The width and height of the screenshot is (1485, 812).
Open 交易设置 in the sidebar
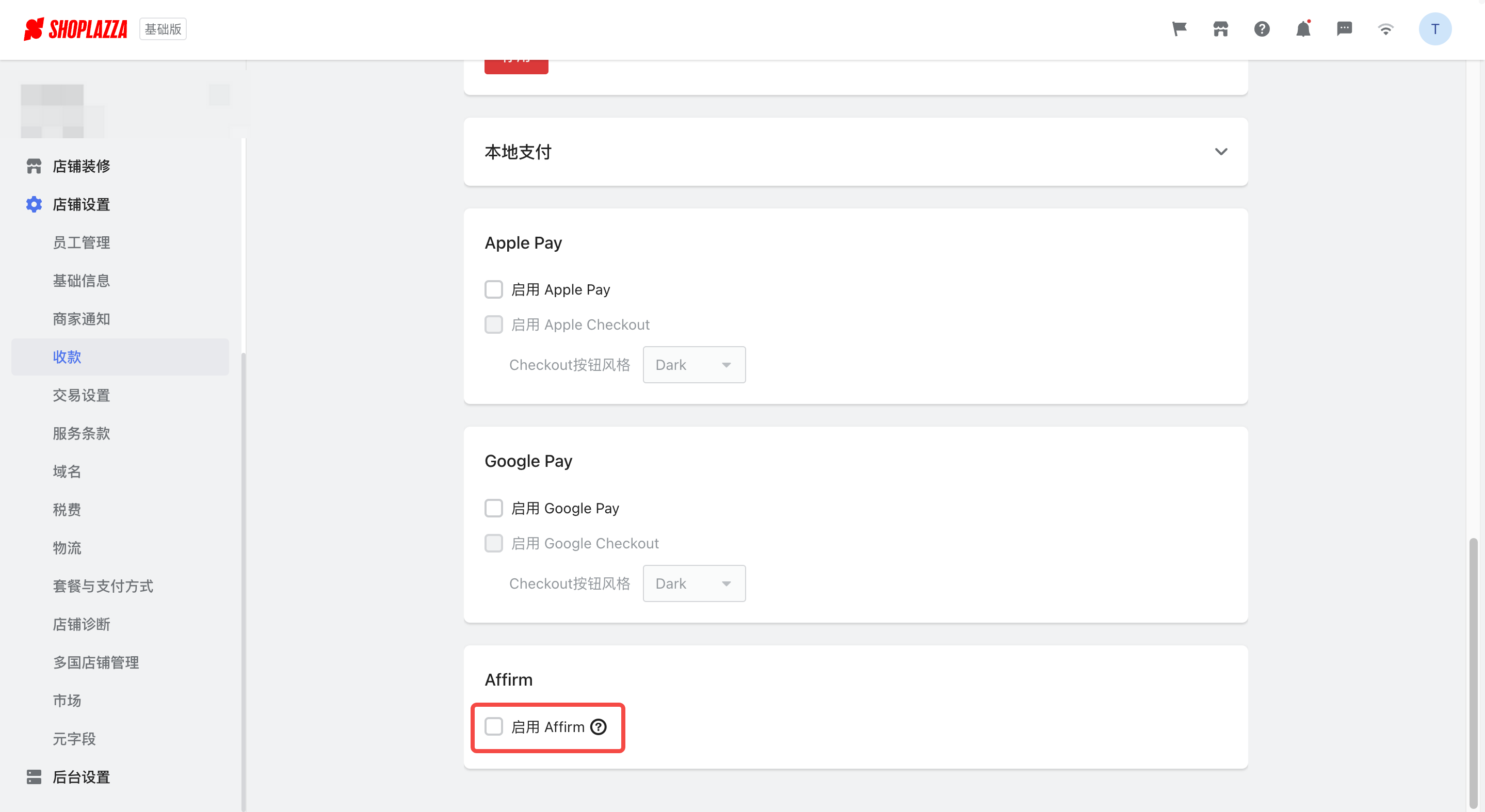82,395
